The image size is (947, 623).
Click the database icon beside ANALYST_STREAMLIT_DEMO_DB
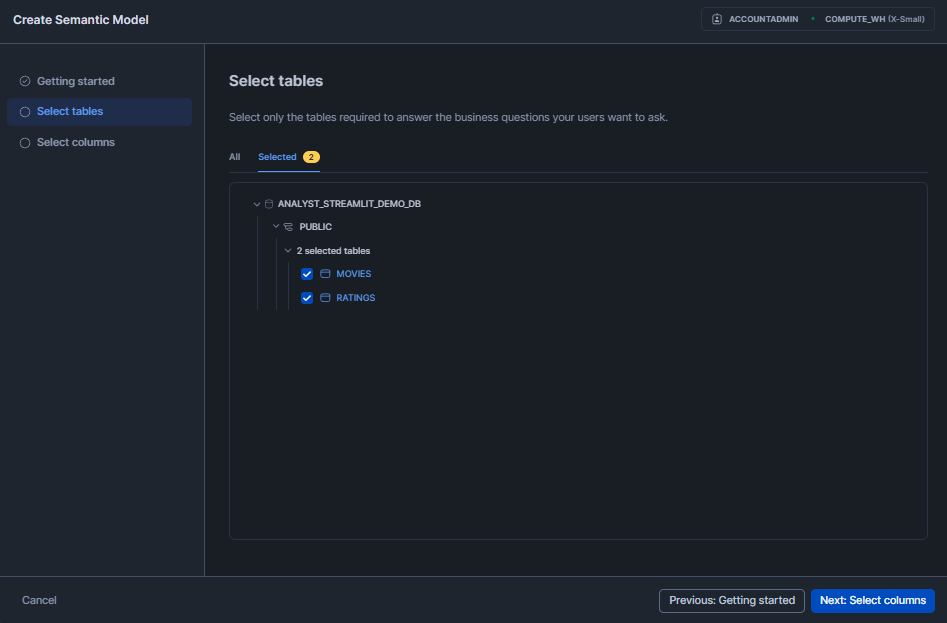[269, 203]
